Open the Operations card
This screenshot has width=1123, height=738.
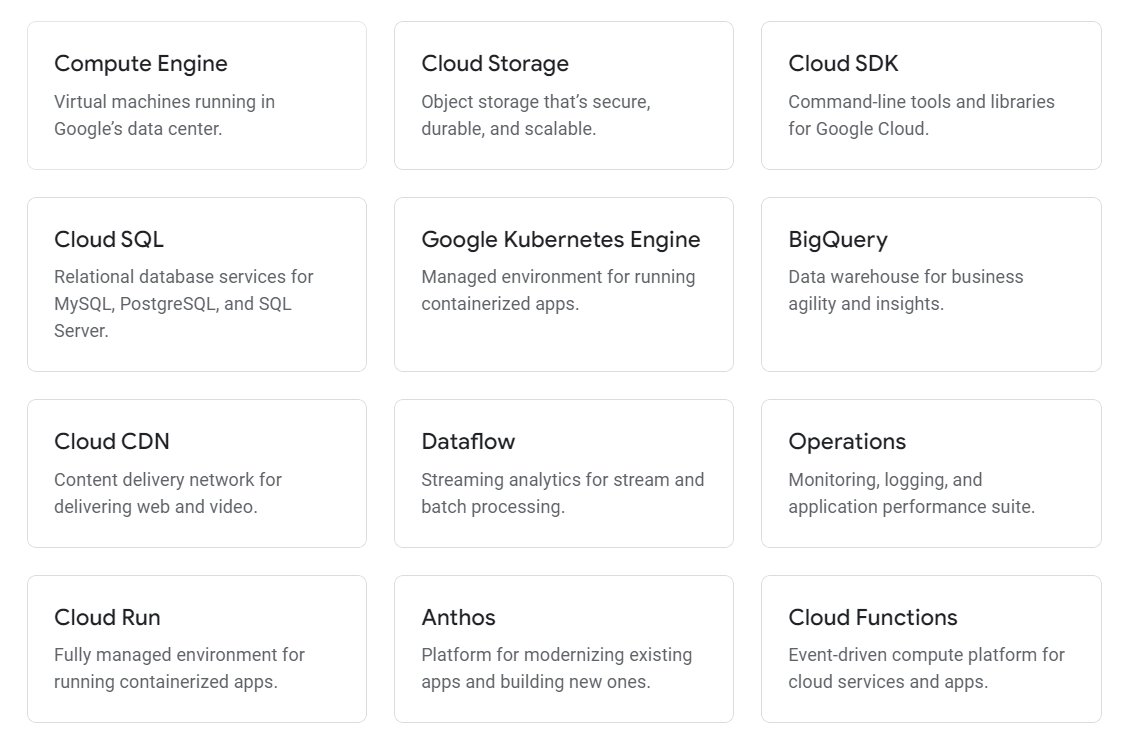[x=931, y=472]
